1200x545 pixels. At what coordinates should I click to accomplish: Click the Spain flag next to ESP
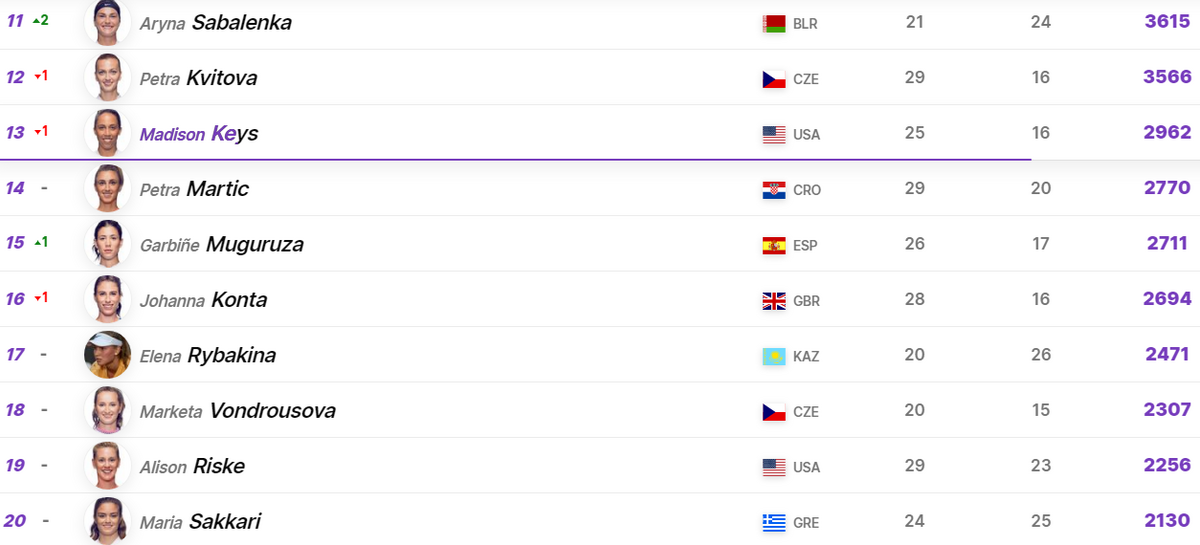[x=774, y=244]
